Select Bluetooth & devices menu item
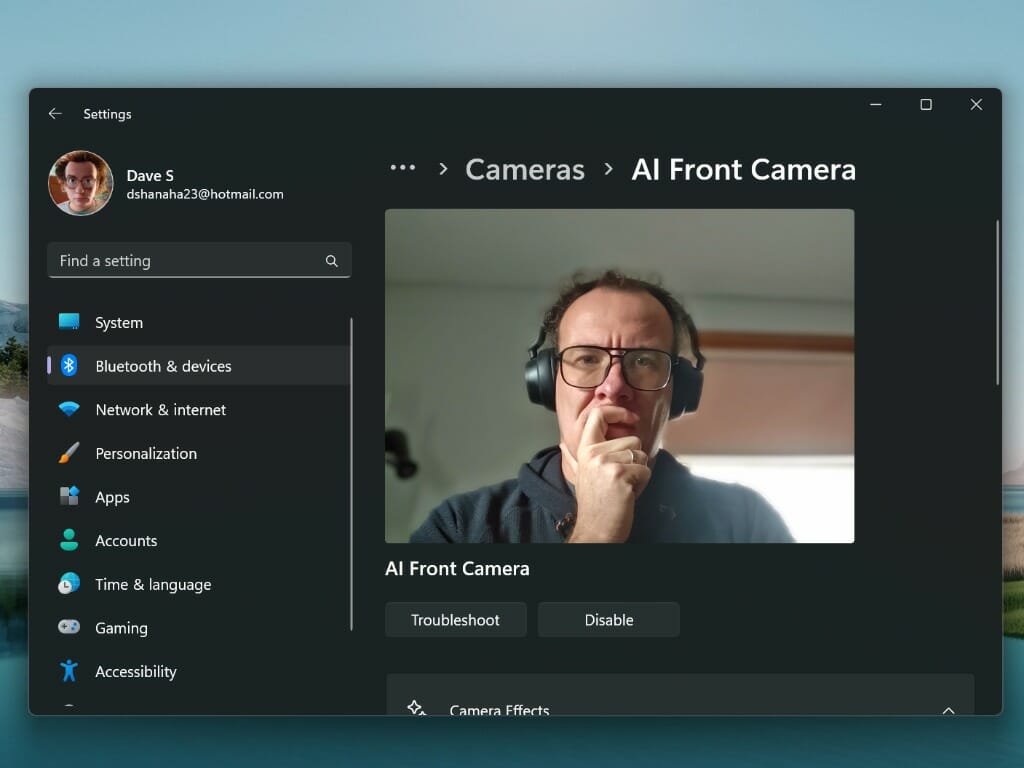Image resolution: width=1024 pixels, height=768 pixels. [x=199, y=366]
